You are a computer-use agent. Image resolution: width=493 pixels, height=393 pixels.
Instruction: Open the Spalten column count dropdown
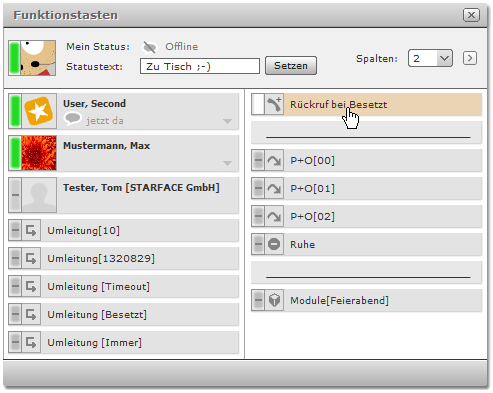tap(430, 58)
